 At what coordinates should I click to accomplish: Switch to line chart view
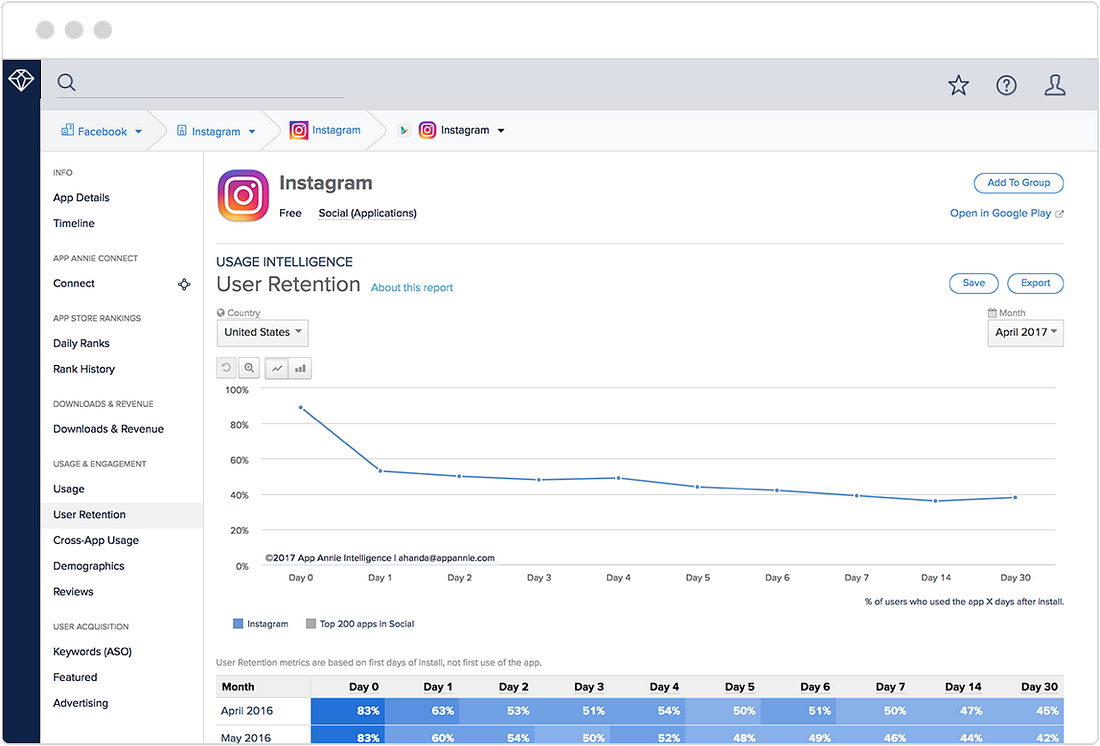point(277,368)
